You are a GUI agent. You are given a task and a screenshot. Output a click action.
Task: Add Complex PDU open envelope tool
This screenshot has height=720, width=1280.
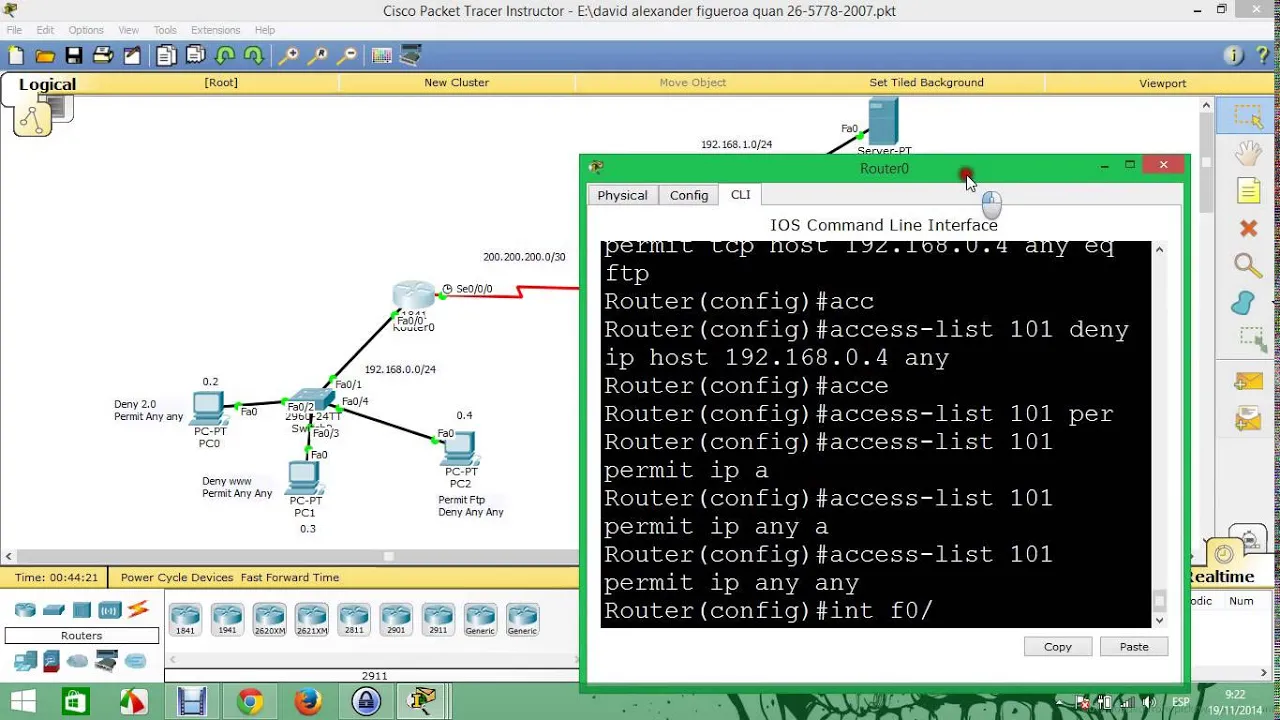(1248, 418)
